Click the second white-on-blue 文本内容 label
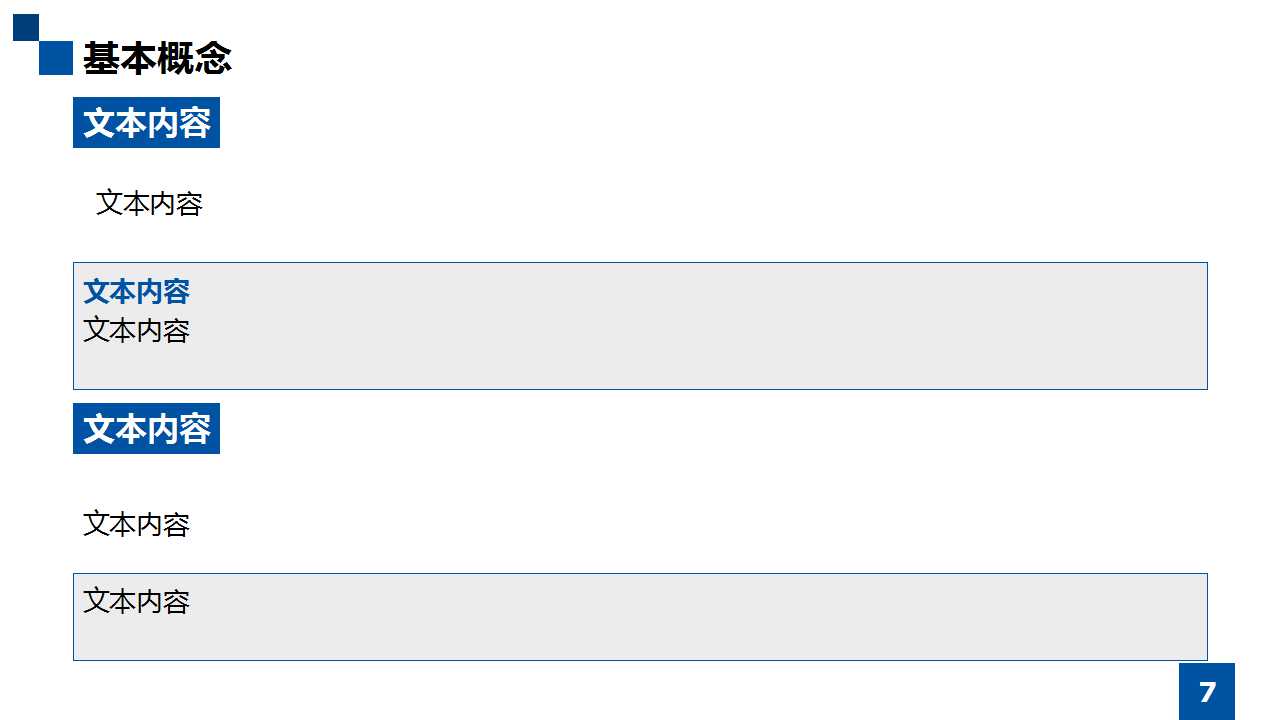Screen dimensions: 1280x720 pyautogui.click(x=146, y=429)
